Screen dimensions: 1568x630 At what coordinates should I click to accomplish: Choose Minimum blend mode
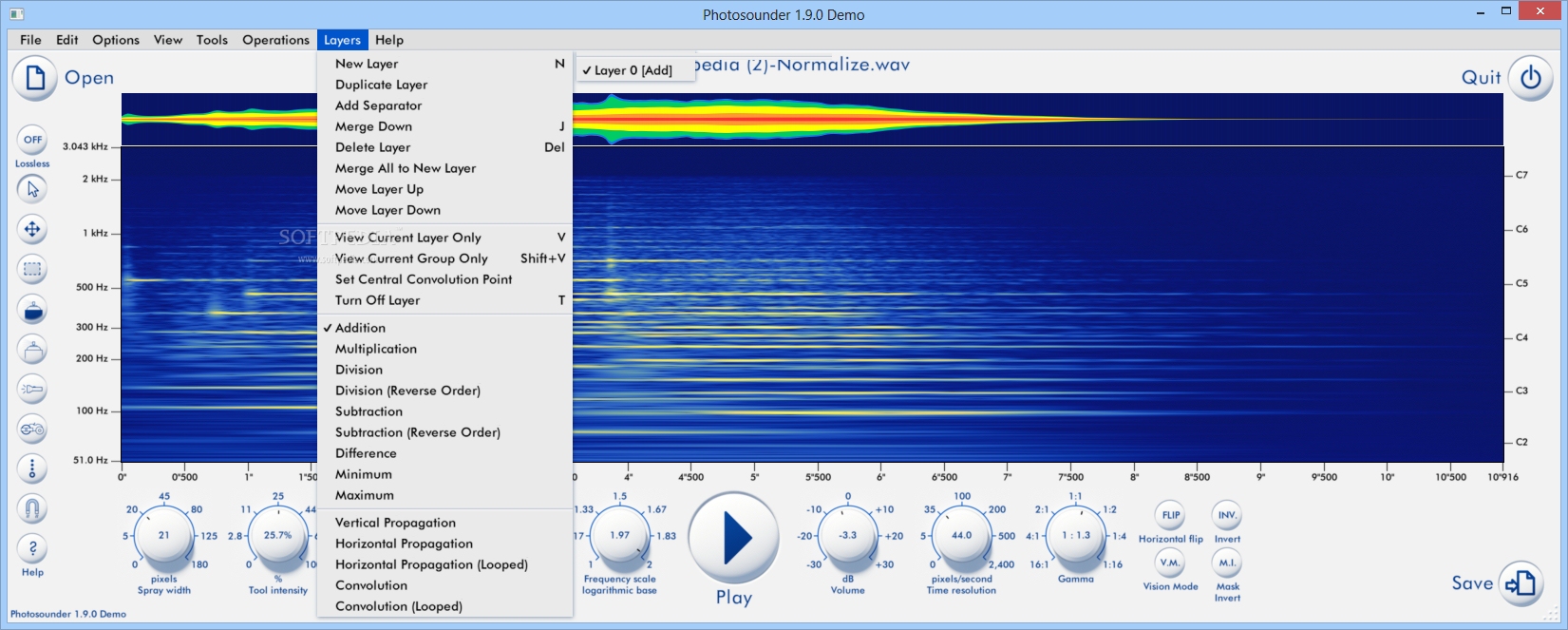(444, 474)
